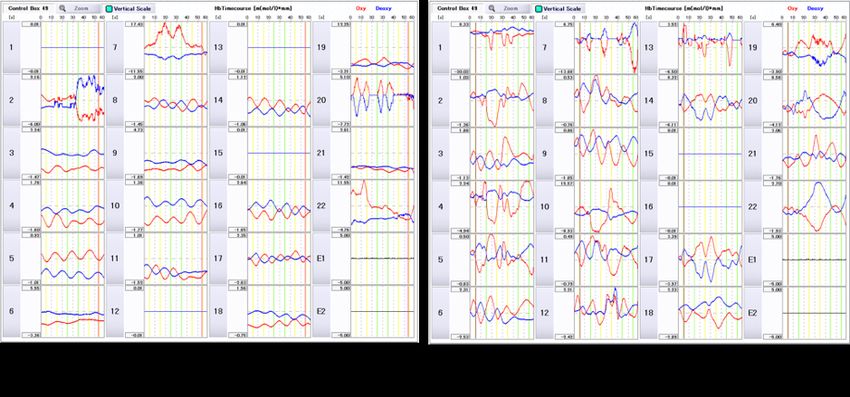Select channel 16 label in left window
This screenshot has width=850, height=397.
click(x=218, y=206)
